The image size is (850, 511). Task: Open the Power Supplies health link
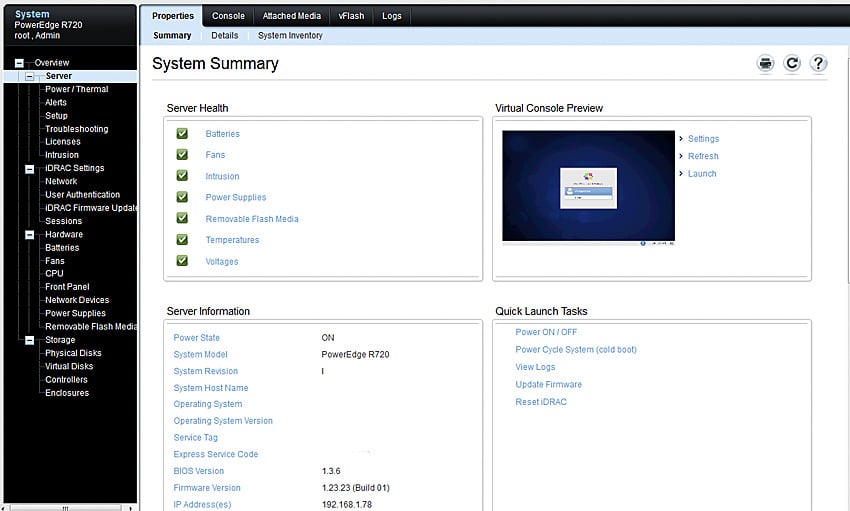click(235, 197)
